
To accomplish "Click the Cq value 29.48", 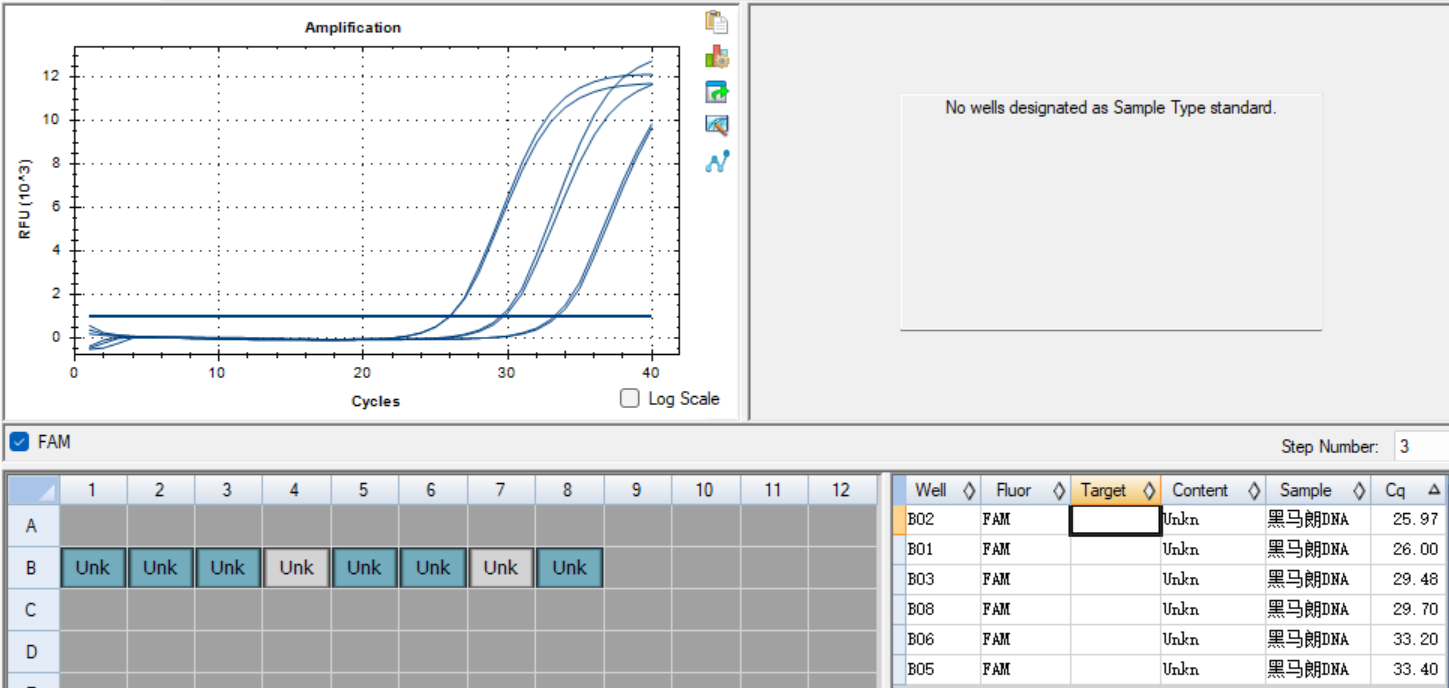I will pyautogui.click(x=1417, y=579).
